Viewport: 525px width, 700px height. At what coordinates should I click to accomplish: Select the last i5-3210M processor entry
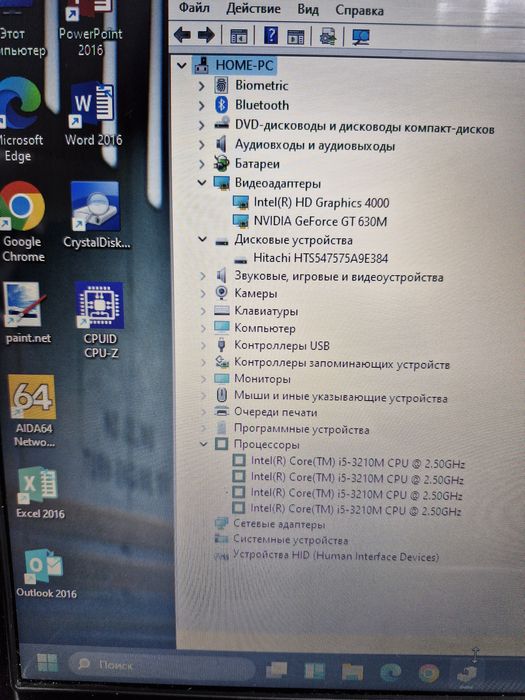(x=347, y=509)
